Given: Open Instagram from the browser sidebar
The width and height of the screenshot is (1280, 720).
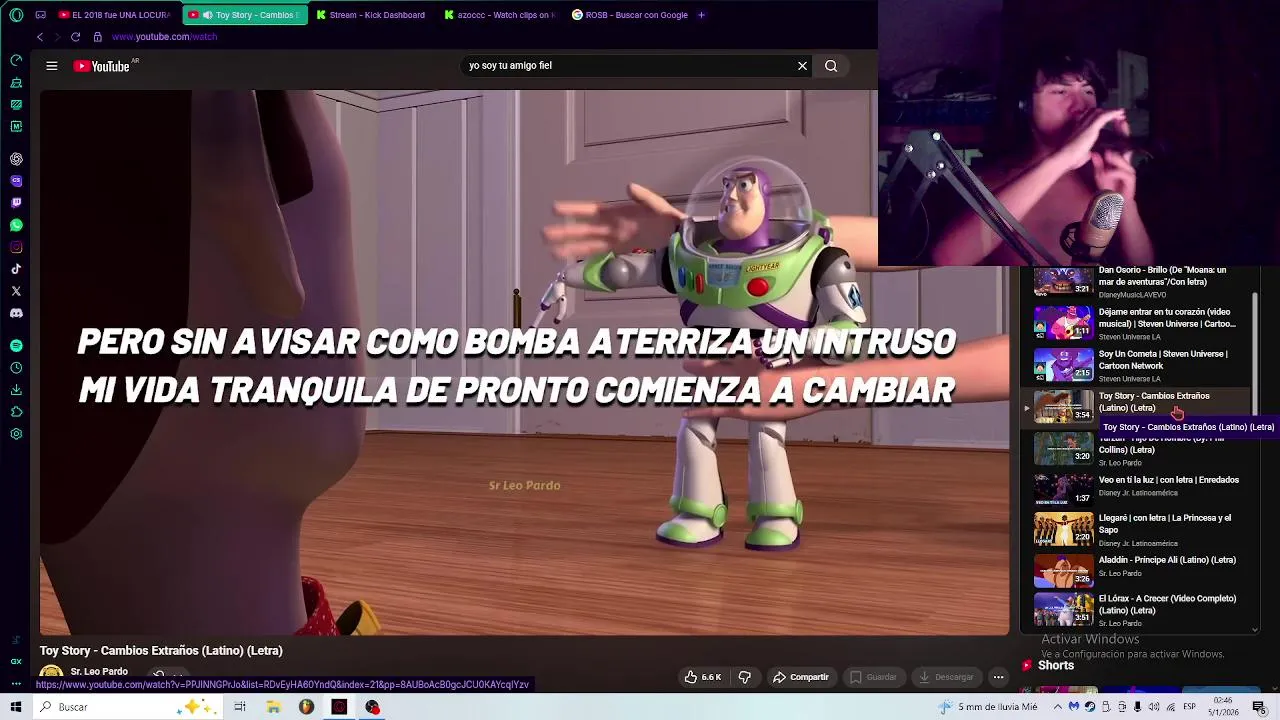Looking at the screenshot, I should [16, 247].
